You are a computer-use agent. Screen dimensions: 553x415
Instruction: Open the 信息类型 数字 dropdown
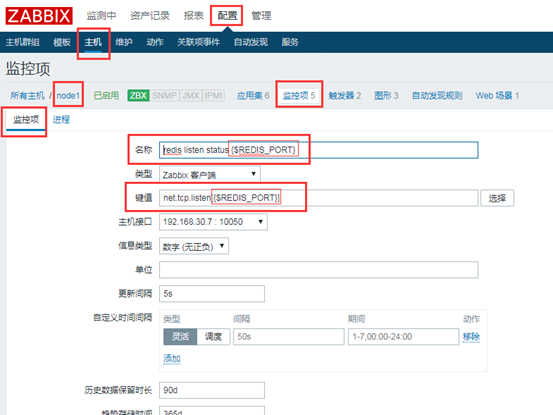coord(194,246)
